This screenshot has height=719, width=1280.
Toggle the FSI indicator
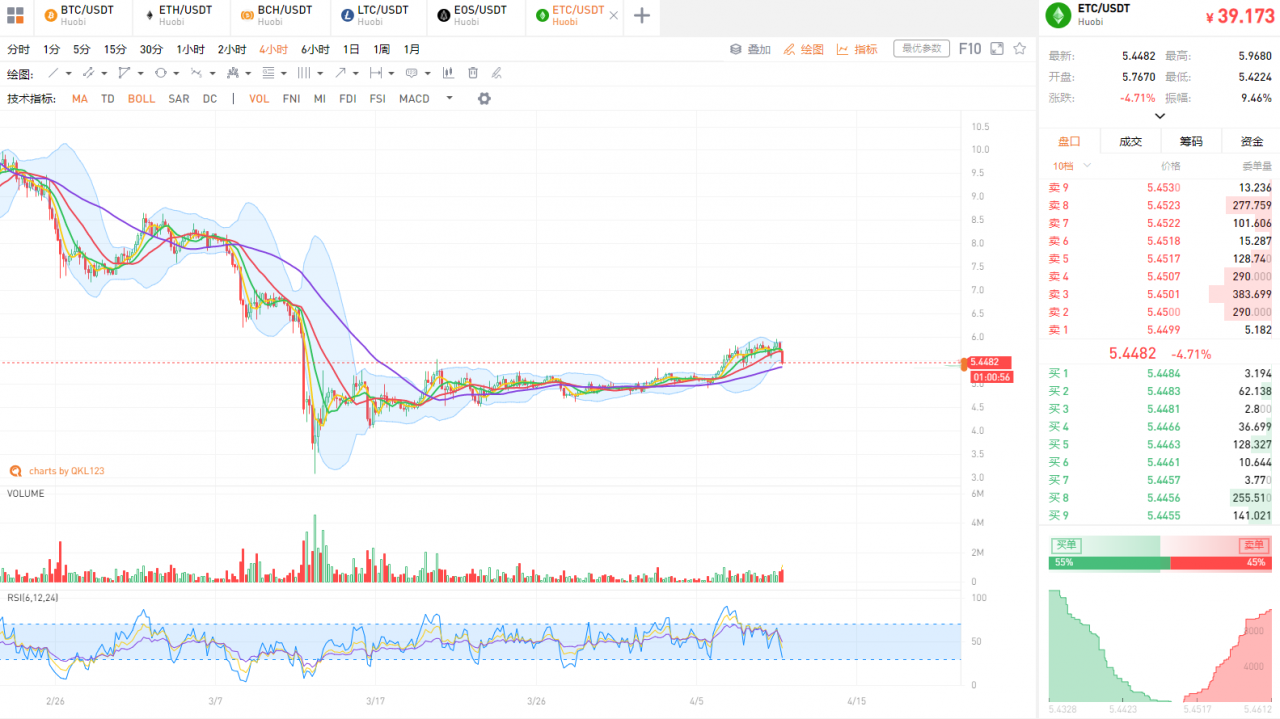pyautogui.click(x=377, y=99)
